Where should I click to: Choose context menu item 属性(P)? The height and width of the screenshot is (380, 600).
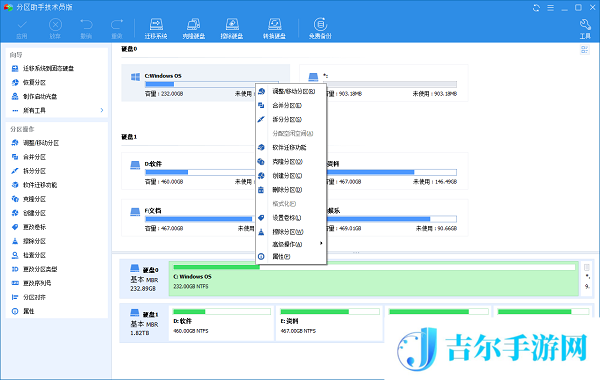click(291, 257)
